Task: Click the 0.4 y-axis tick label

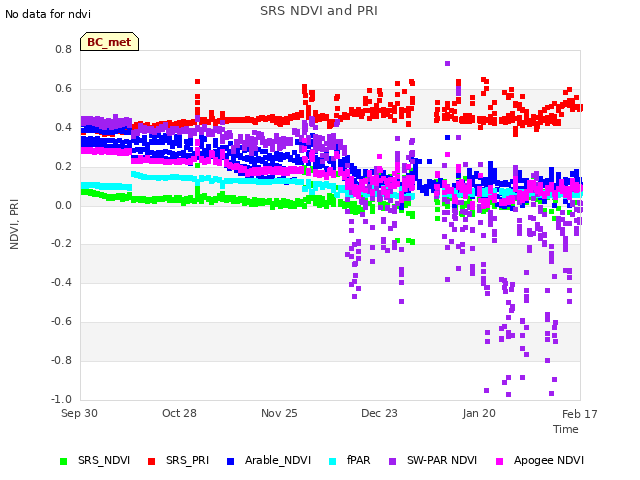Action: coord(63,127)
